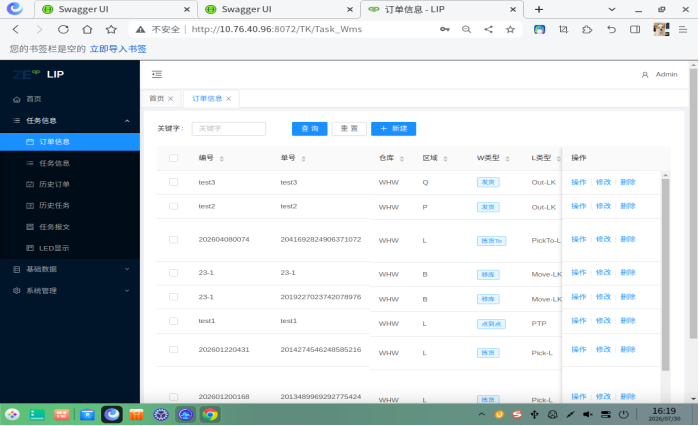The width and height of the screenshot is (699, 426).
Task: Click the browser back arrow
Action: 16,29
